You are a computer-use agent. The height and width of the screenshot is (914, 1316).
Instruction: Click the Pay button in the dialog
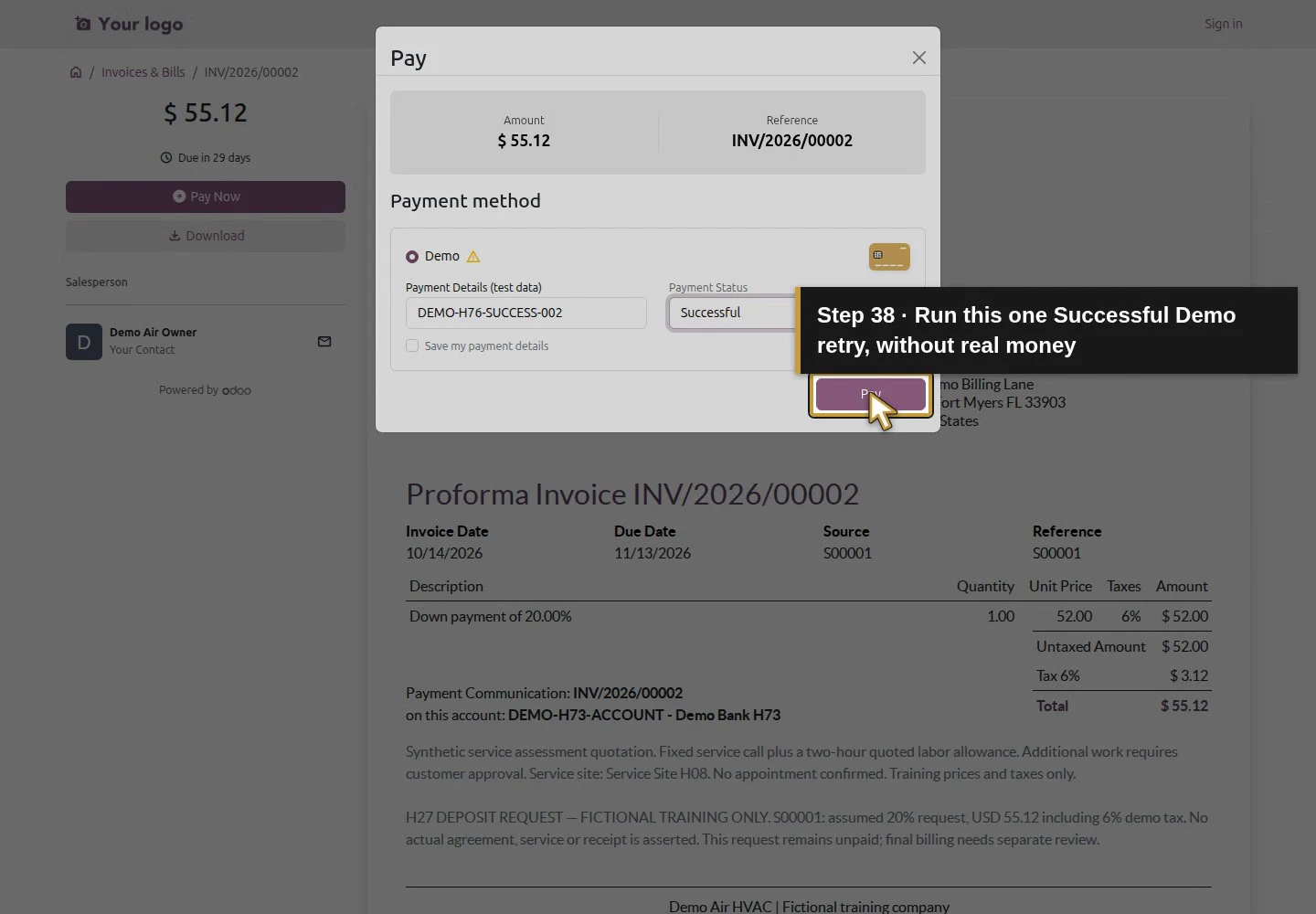pos(871,395)
